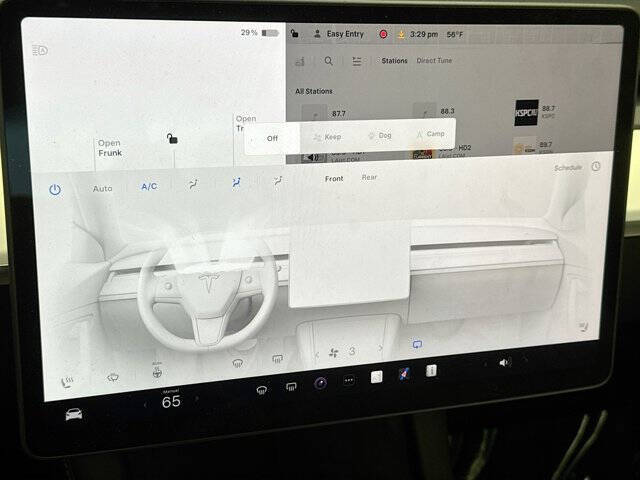Open the white app icon in dock
640x480 pixels.
click(x=376, y=377)
